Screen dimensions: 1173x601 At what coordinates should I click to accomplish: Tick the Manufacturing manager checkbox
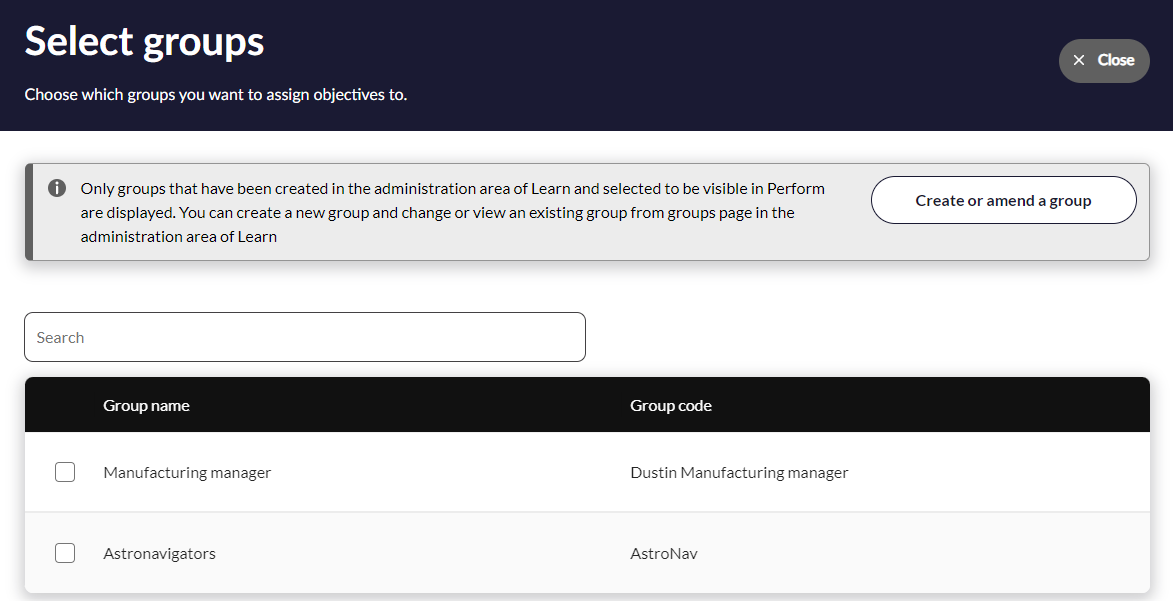click(65, 472)
